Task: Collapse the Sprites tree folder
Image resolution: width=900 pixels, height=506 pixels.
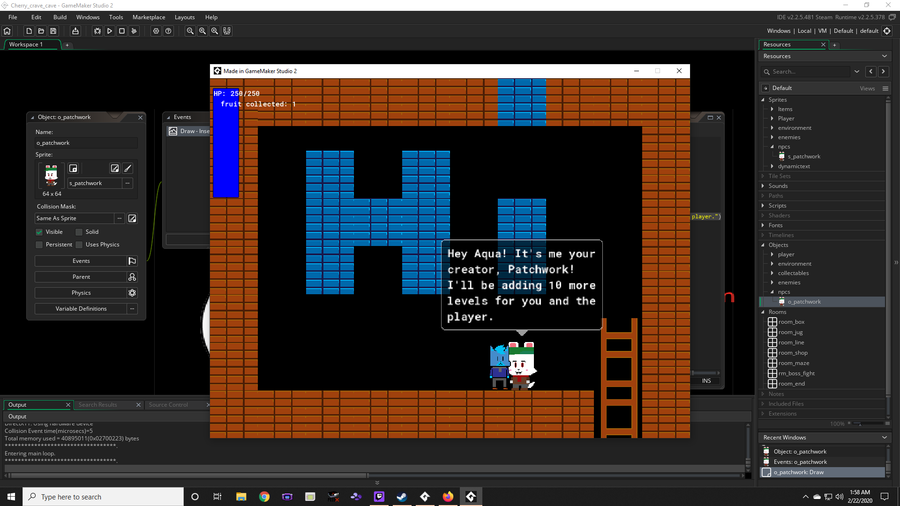Action: pos(763,100)
